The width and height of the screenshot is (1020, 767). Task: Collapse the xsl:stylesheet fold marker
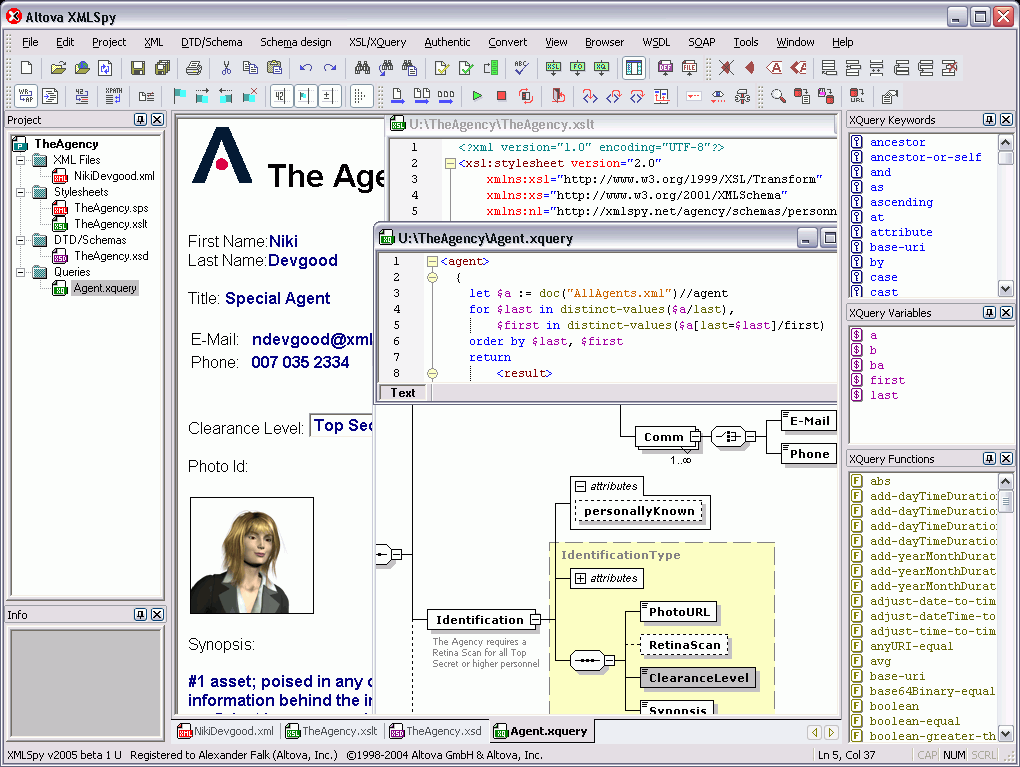[x=450, y=163]
